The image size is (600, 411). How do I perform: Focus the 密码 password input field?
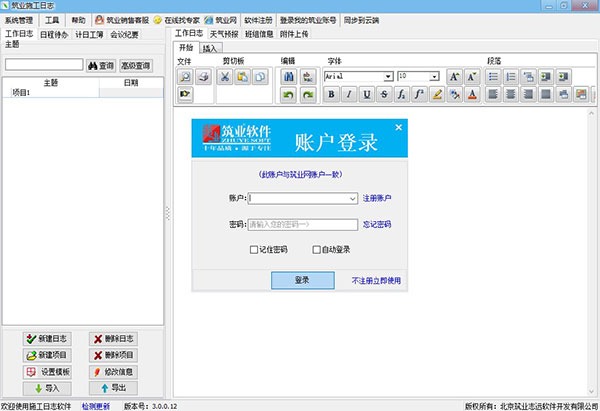tap(303, 225)
